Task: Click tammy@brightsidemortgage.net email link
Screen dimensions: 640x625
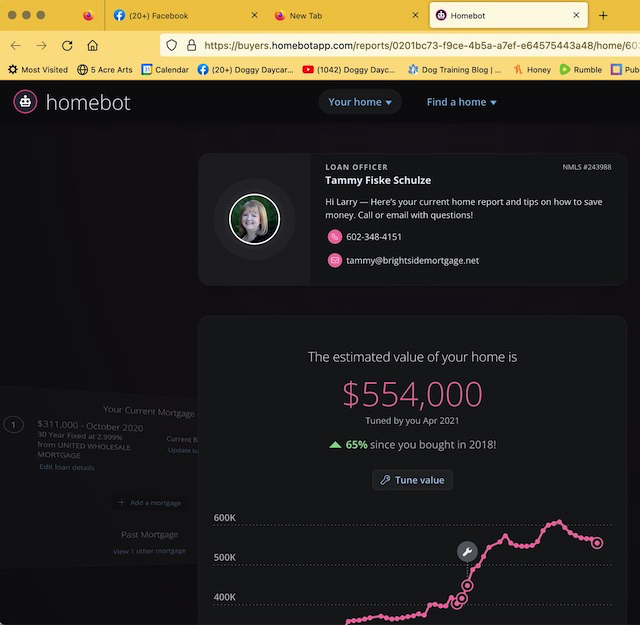Action: point(413,260)
